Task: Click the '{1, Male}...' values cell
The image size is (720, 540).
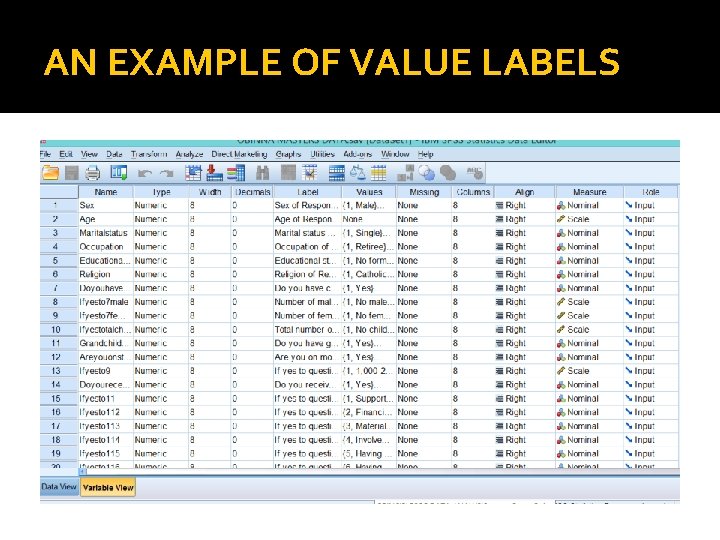Action: click(x=369, y=206)
